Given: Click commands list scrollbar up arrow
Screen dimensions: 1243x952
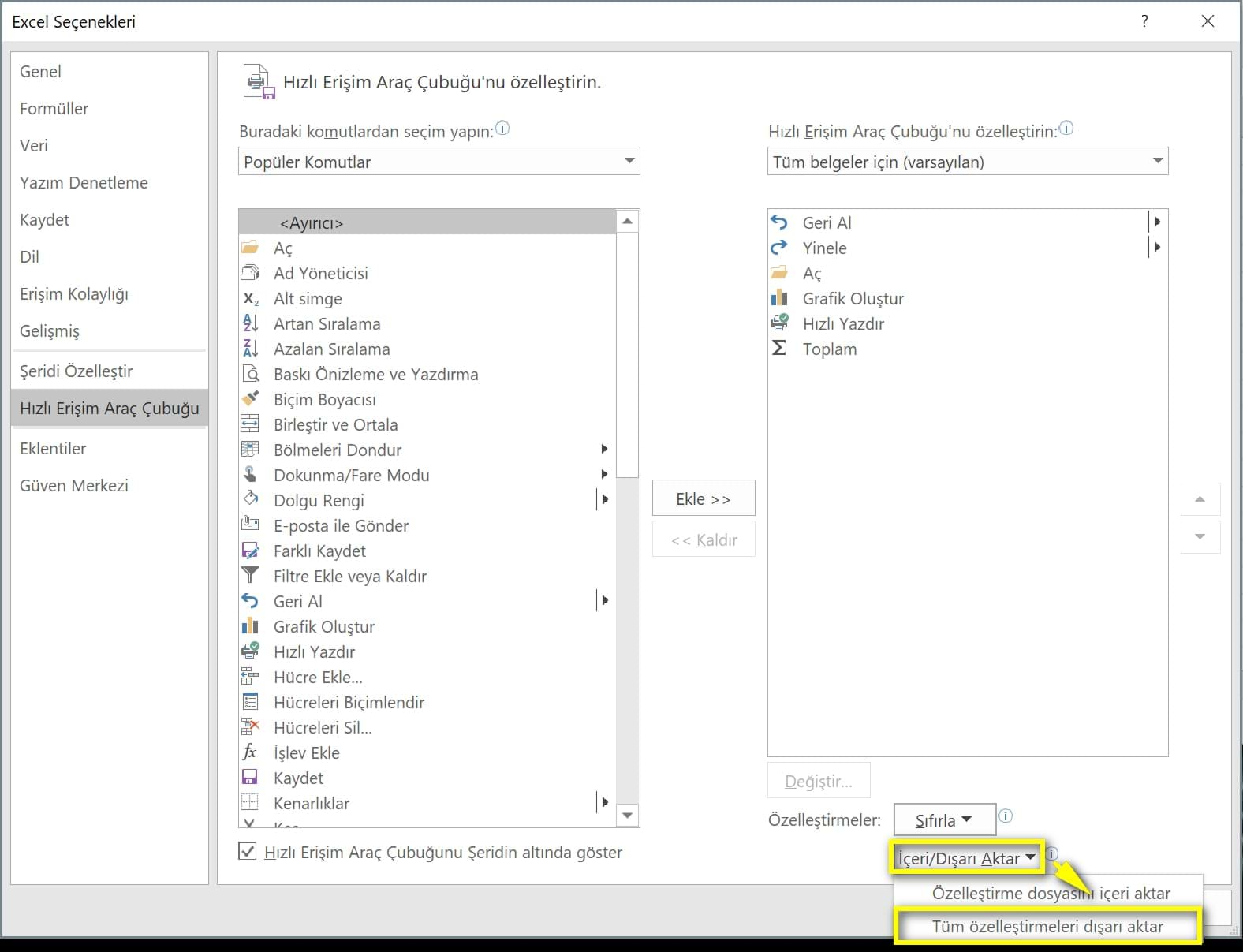Looking at the screenshot, I should pyautogui.click(x=627, y=222).
